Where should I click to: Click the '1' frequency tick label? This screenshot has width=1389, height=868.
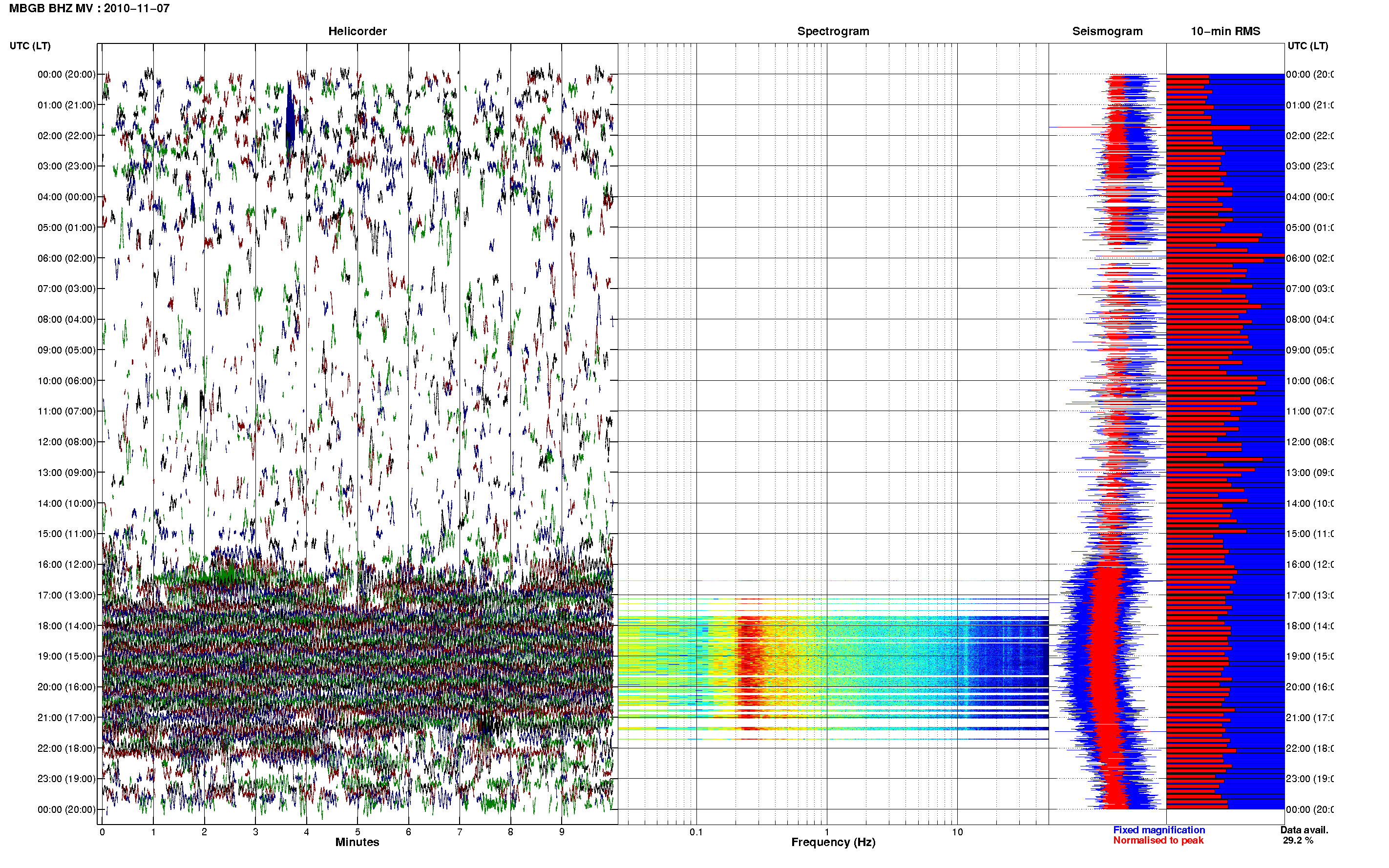pos(827,832)
